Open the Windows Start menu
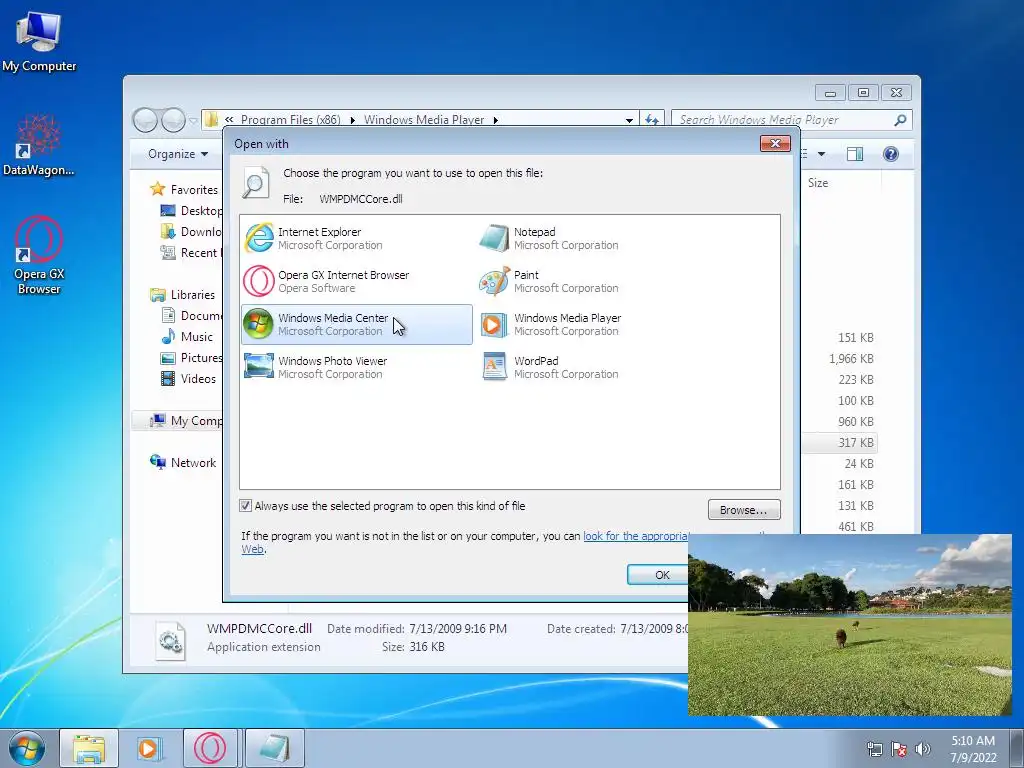Screen dimensions: 1024x768 point(27,748)
